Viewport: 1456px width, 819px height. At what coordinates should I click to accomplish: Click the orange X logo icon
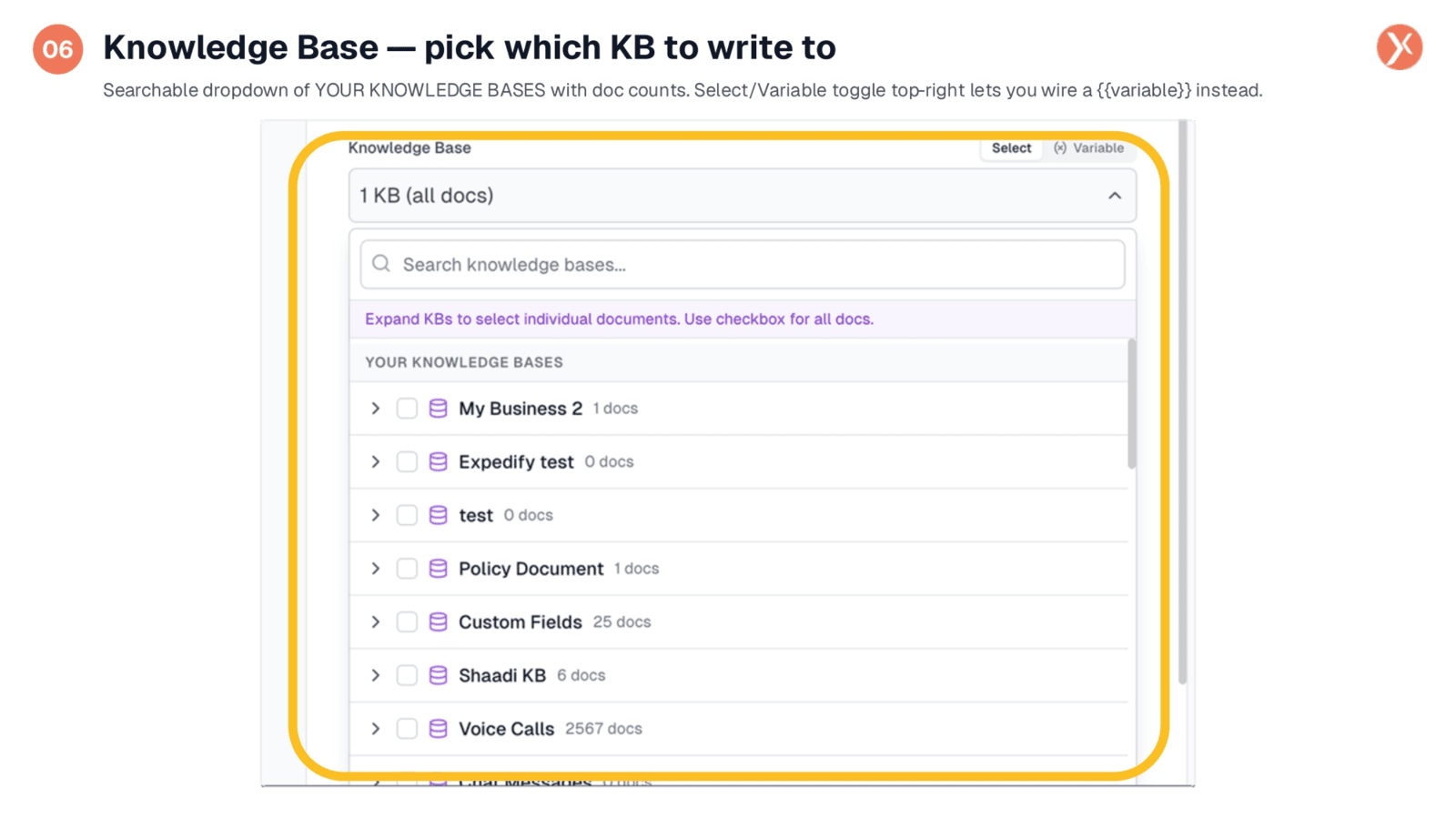pos(1400,47)
